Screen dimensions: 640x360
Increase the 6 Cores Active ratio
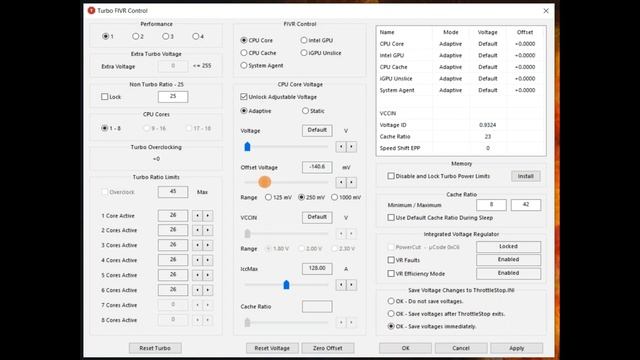pyautogui.click(x=208, y=290)
